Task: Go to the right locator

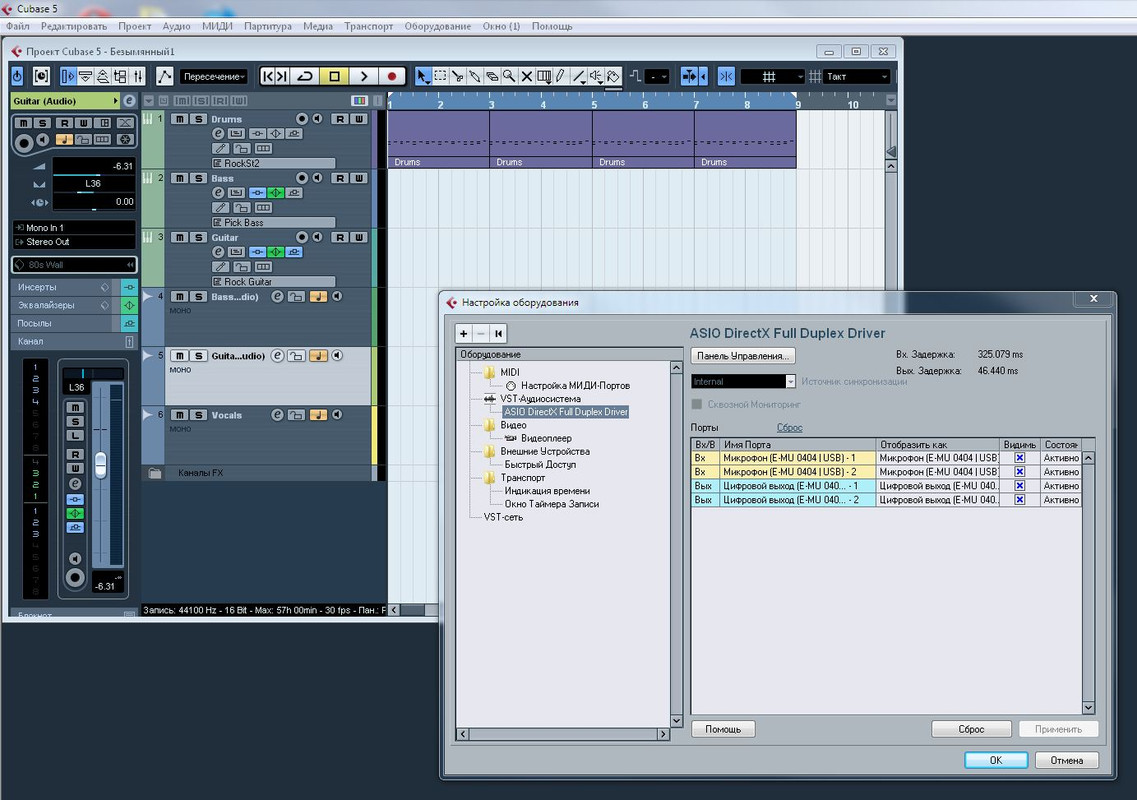Action: pyautogui.click(x=283, y=76)
